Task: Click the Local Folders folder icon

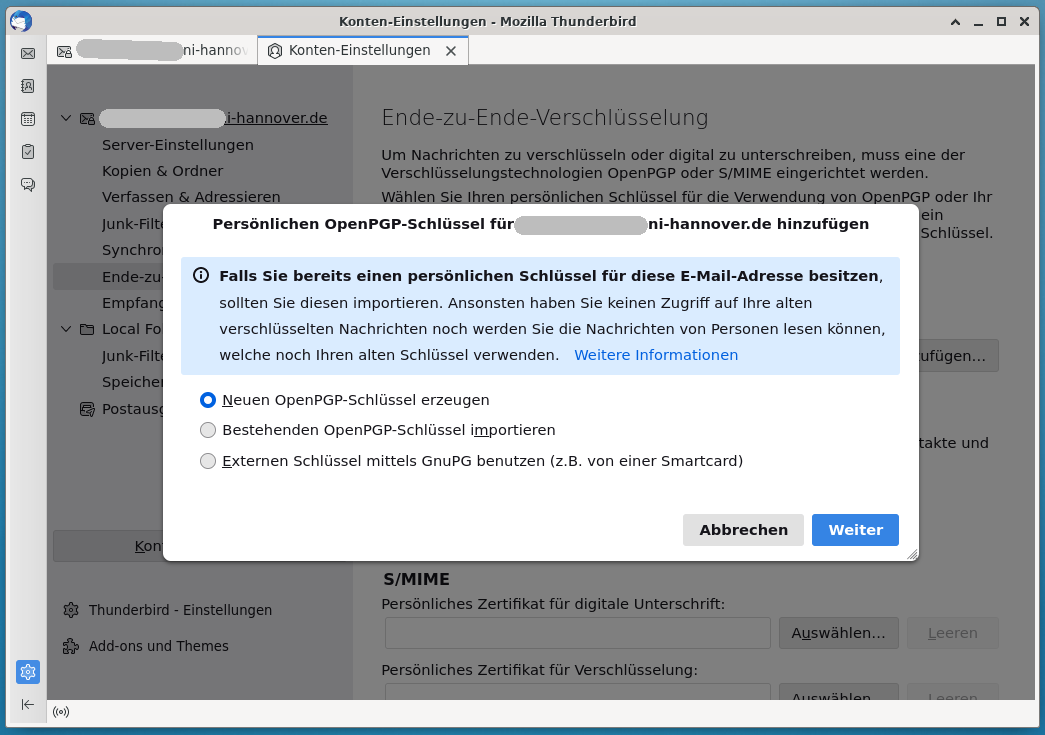Action: pos(87,329)
